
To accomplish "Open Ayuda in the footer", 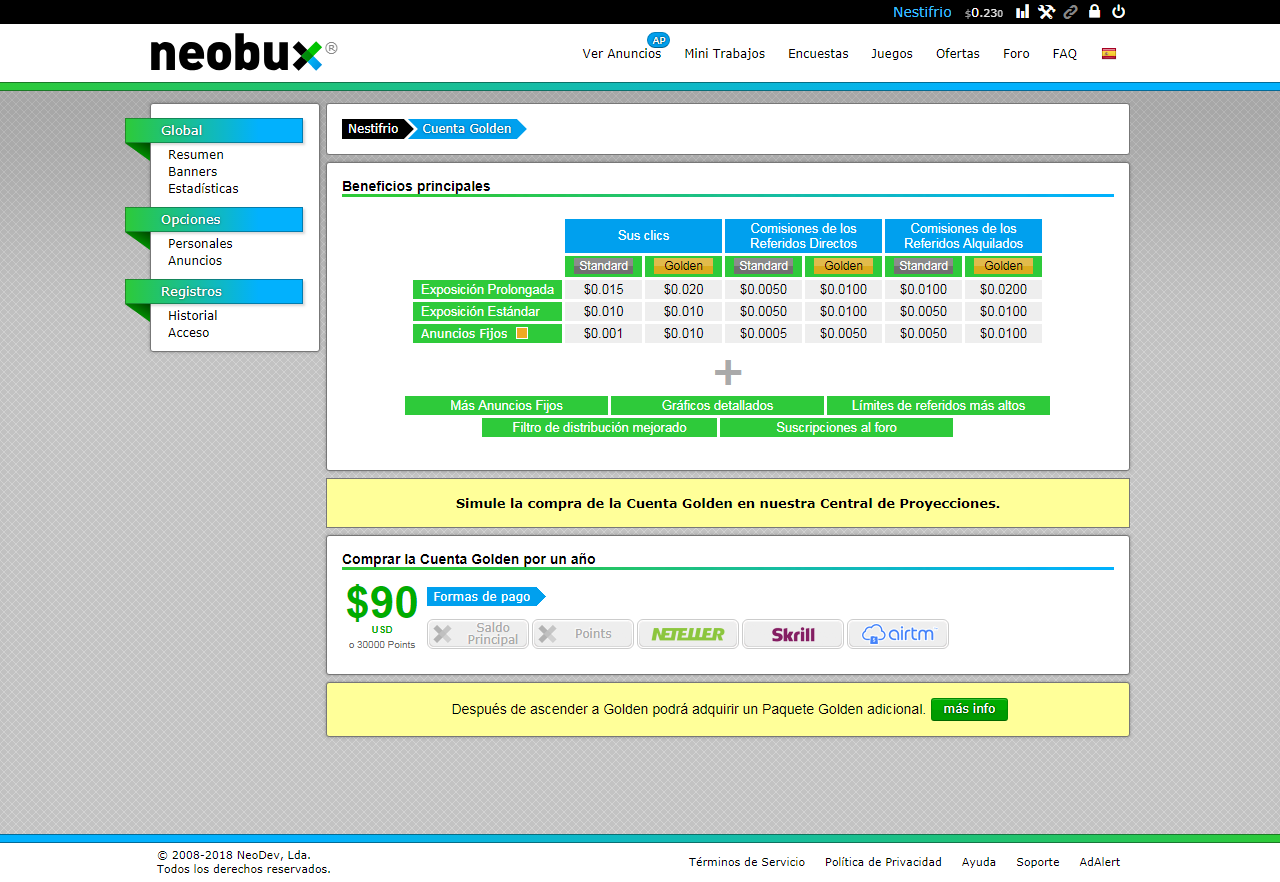I will pyautogui.click(x=979, y=862).
